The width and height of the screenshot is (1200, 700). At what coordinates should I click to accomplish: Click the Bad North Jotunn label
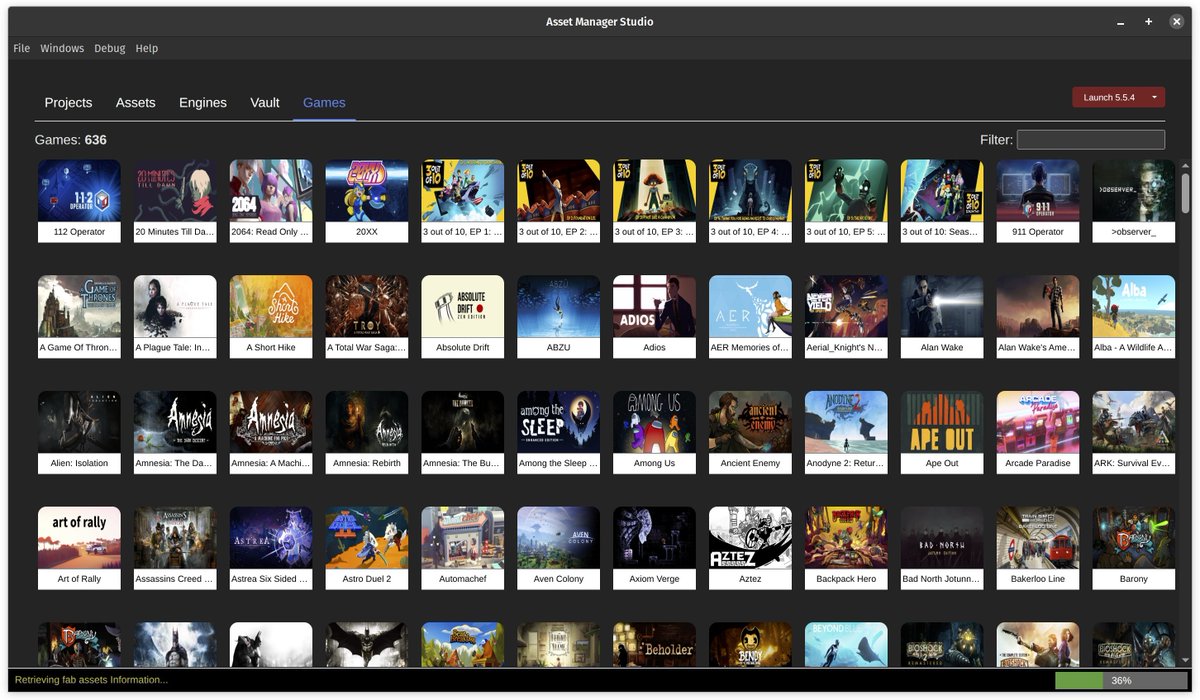942,579
